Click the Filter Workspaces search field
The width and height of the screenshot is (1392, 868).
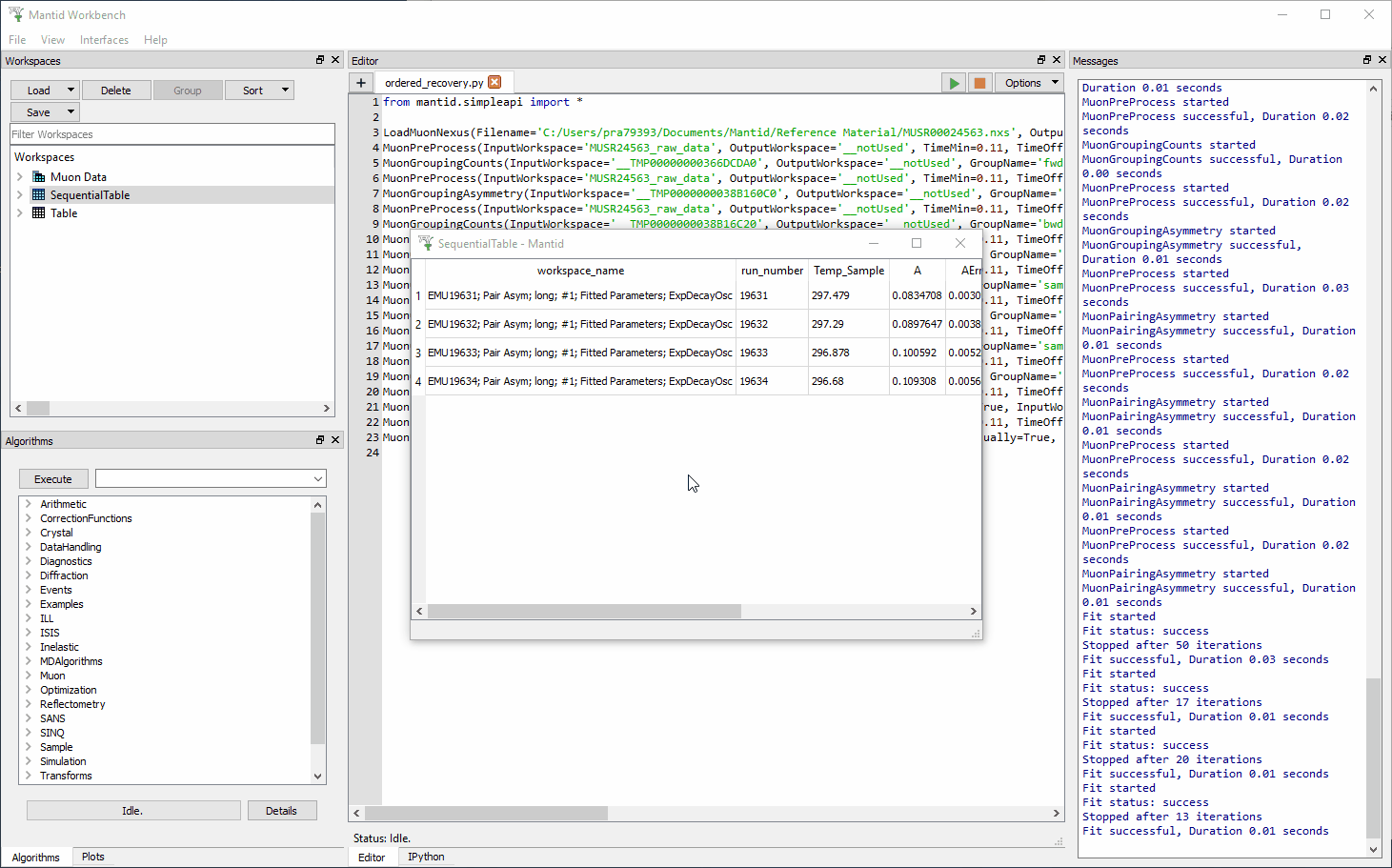tap(171, 133)
